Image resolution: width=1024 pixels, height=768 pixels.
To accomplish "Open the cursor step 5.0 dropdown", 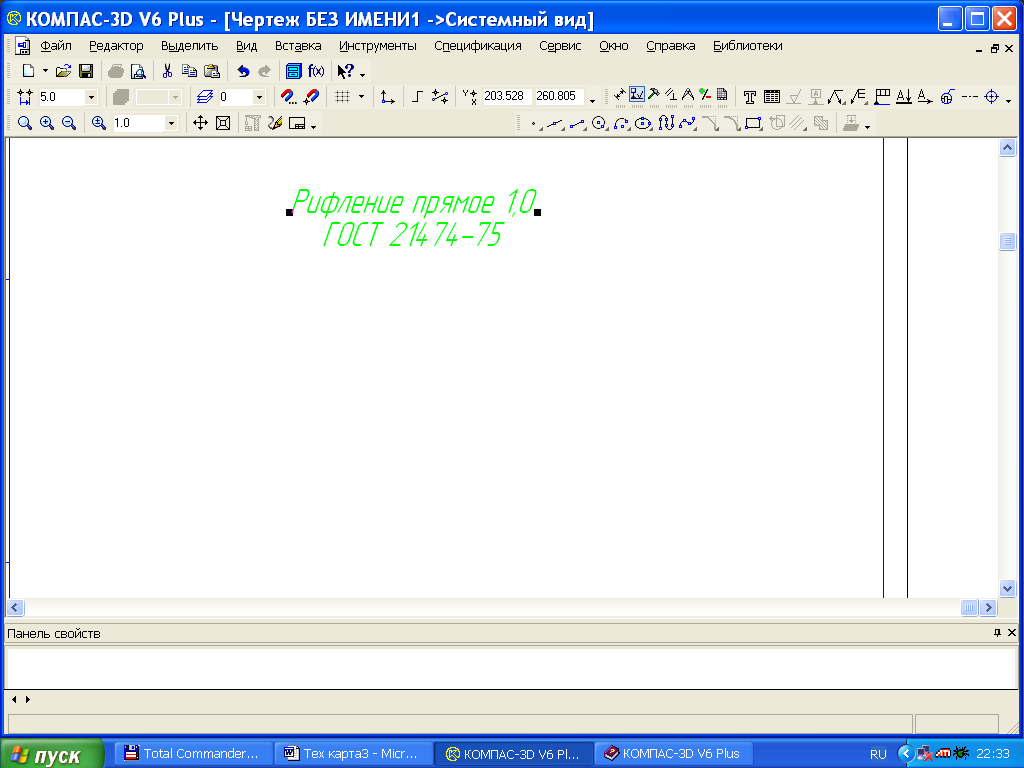I will click(x=91, y=97).
